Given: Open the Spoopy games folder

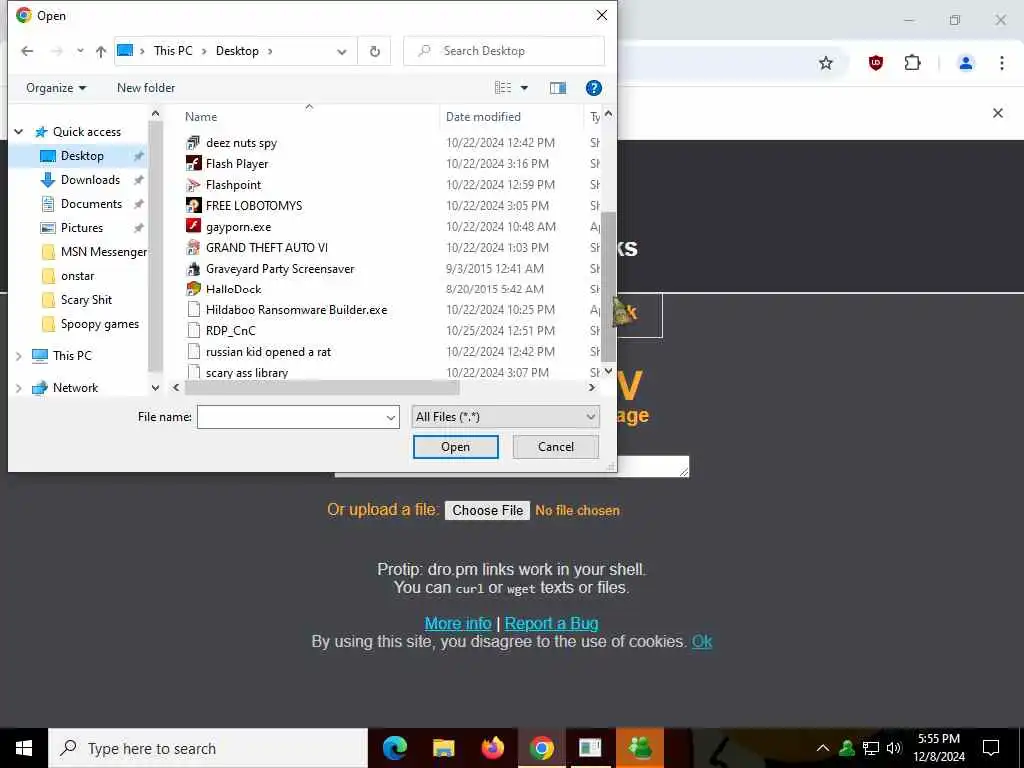Looking at the screenshot, I should tap(99, 324).
